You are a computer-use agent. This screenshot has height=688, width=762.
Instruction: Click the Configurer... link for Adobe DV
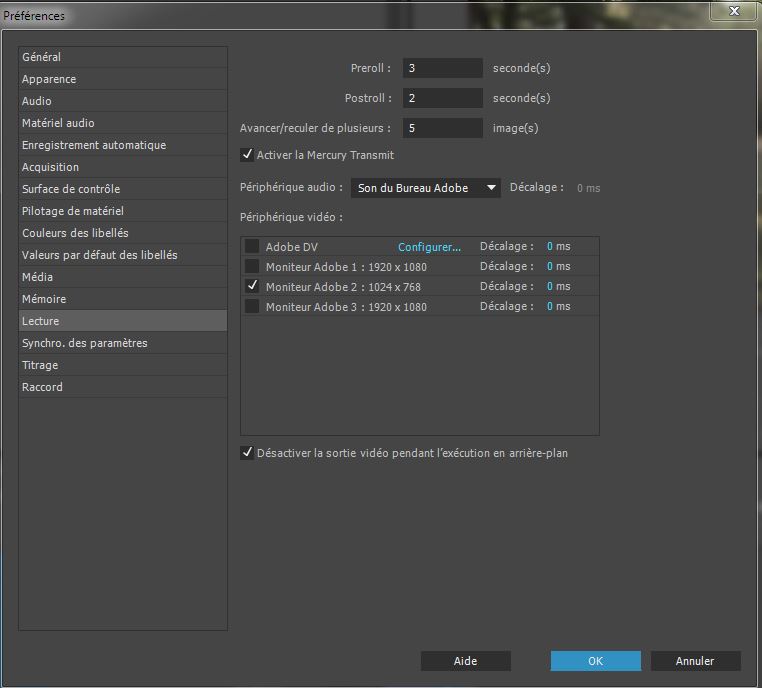(429, 247)
